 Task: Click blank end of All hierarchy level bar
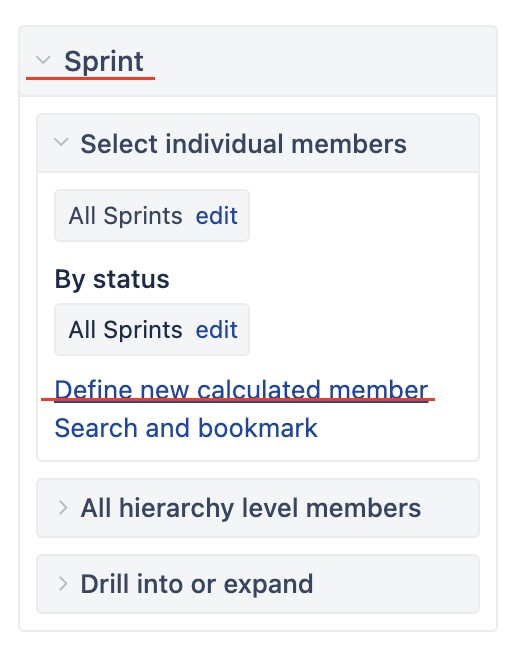tap(450, 508)
